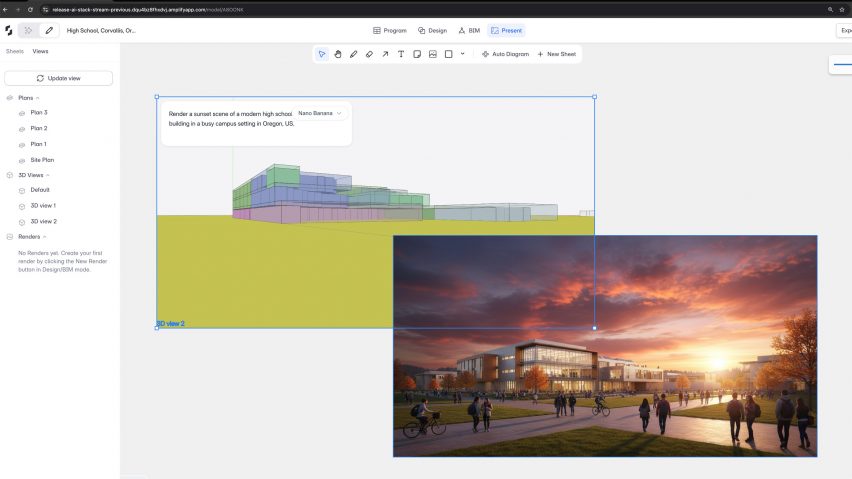Click the top-right selection handle of the frame
852x479 pixels.
coord(594,97)
